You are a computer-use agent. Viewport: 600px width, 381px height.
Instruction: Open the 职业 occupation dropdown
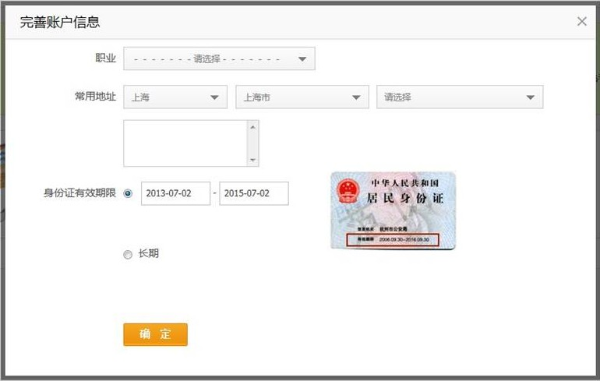tap(219, 59)
